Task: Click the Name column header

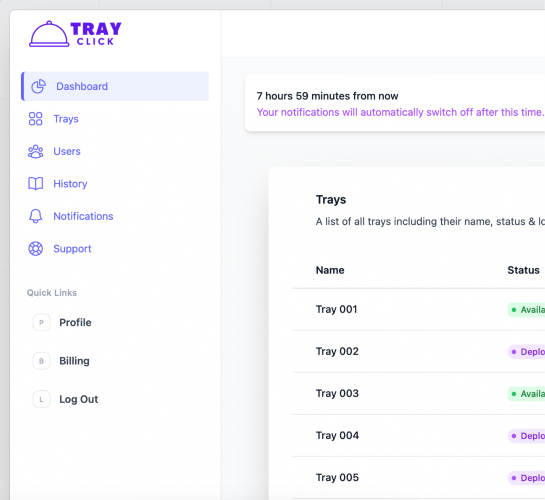Action: pos(330,270)
